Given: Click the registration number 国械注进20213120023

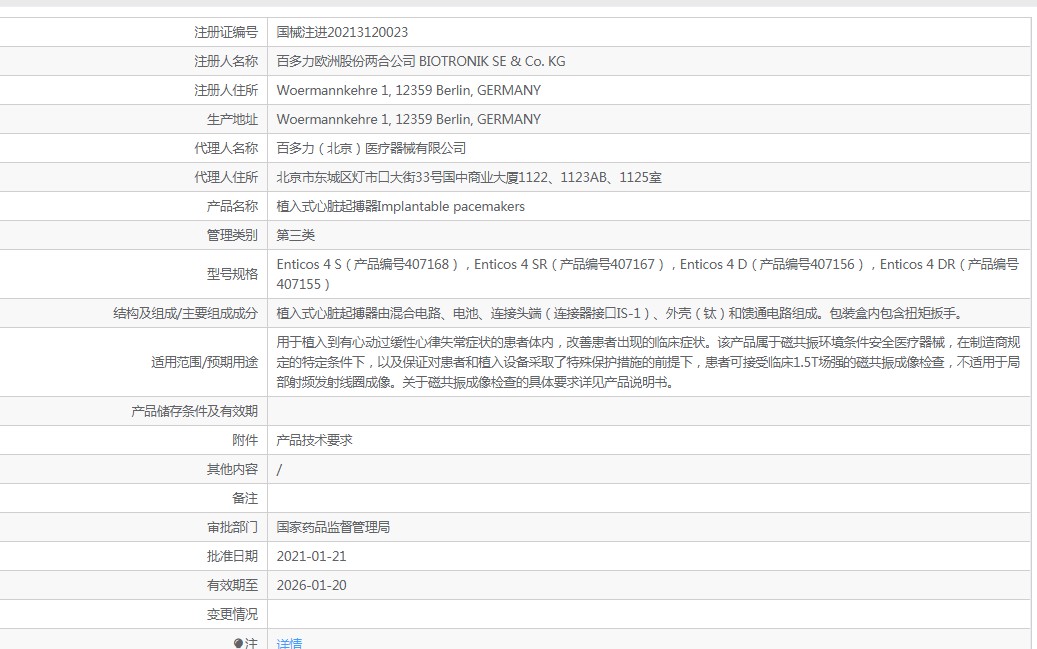Looking at the screenshot, I should coord(342,32).
